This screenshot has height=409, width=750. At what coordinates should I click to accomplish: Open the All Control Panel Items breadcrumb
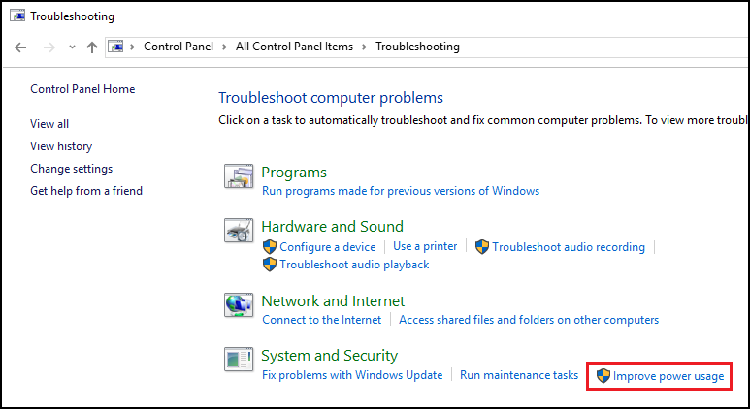295,47
